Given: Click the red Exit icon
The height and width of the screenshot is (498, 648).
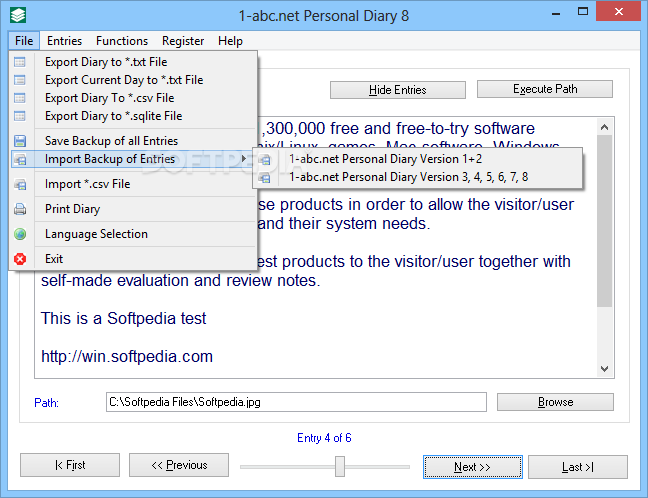Looking at the screenshot, I should 20,259.
